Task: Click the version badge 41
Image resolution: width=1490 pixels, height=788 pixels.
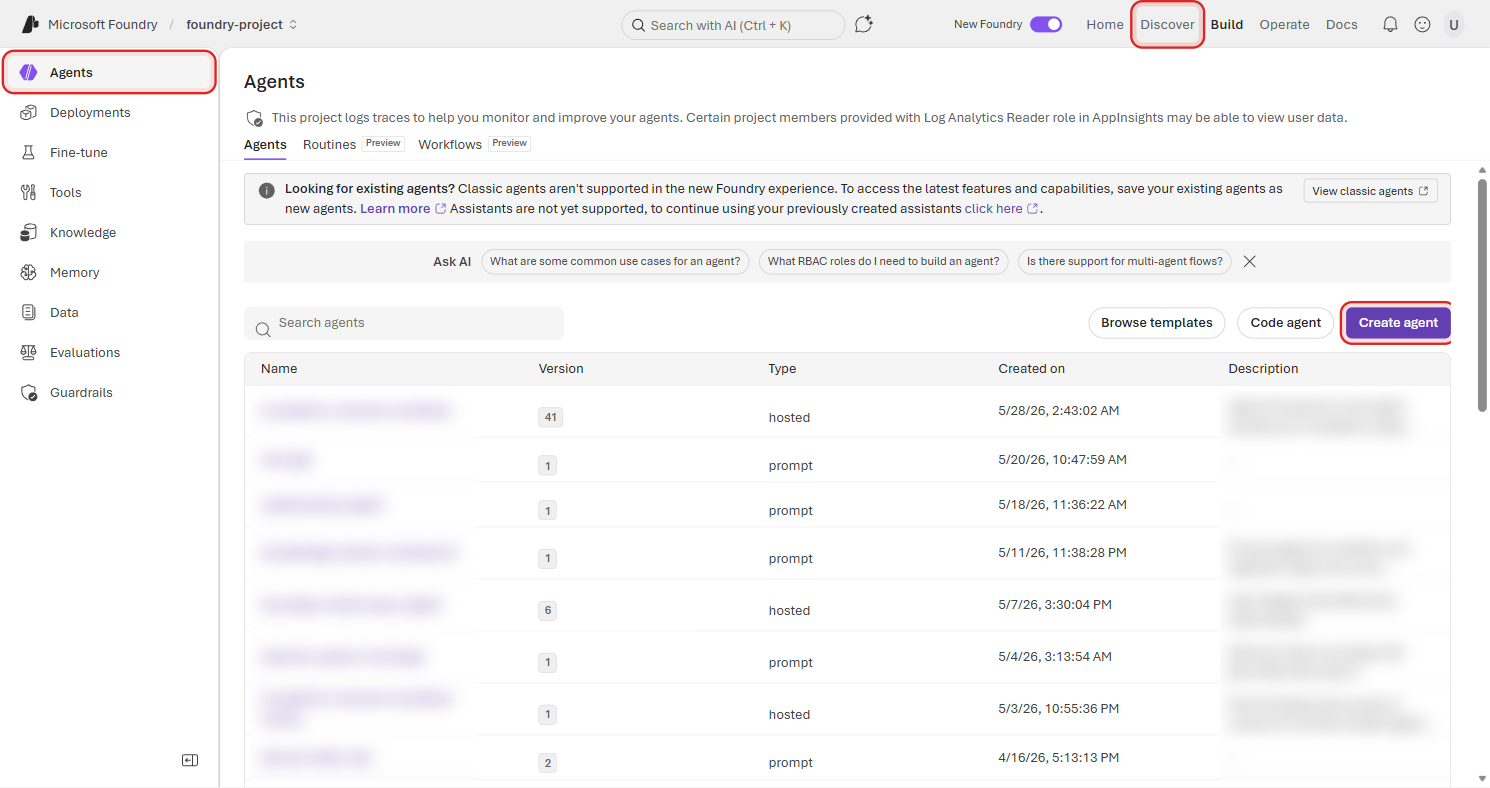Action: [550, 417]
